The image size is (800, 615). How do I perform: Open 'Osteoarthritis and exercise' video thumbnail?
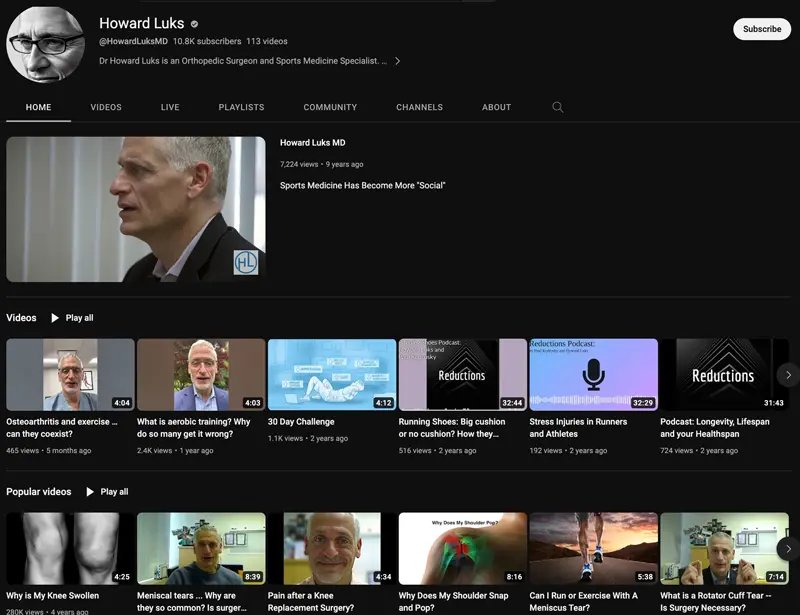[x=70, y=375]
